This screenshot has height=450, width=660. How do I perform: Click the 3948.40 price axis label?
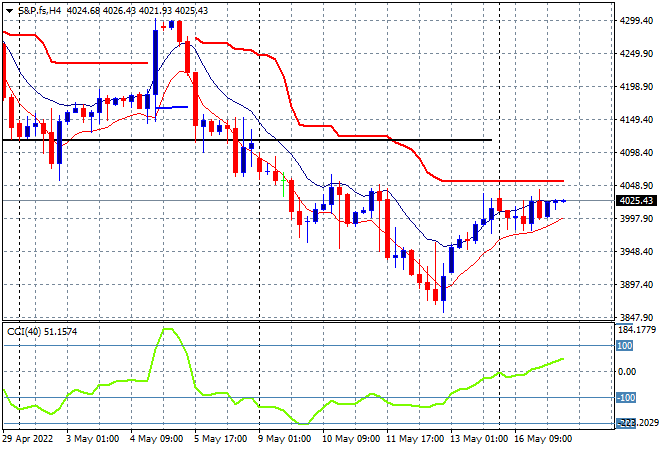636,252
